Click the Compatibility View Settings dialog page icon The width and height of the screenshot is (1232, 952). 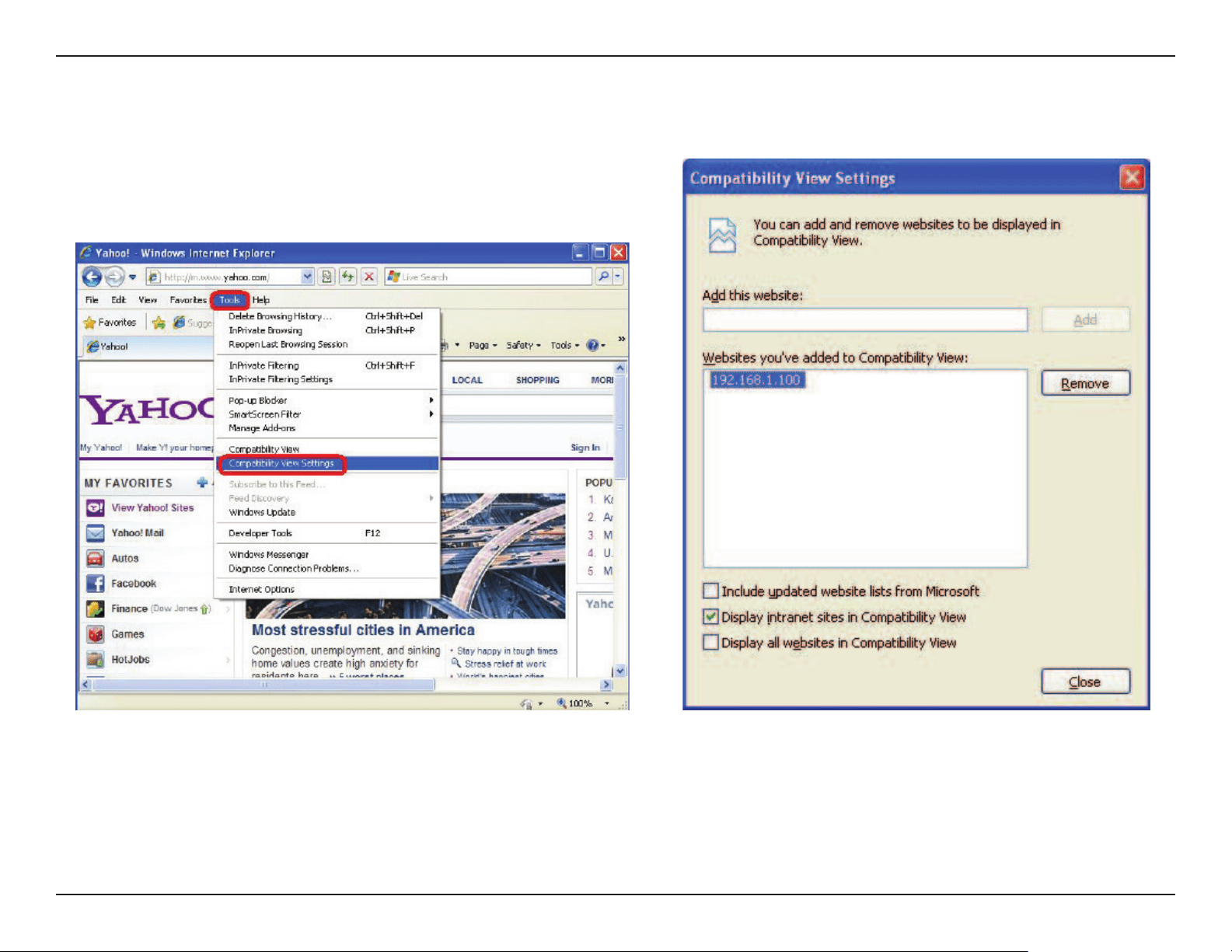pyautogui.click(x=722, y=235)
